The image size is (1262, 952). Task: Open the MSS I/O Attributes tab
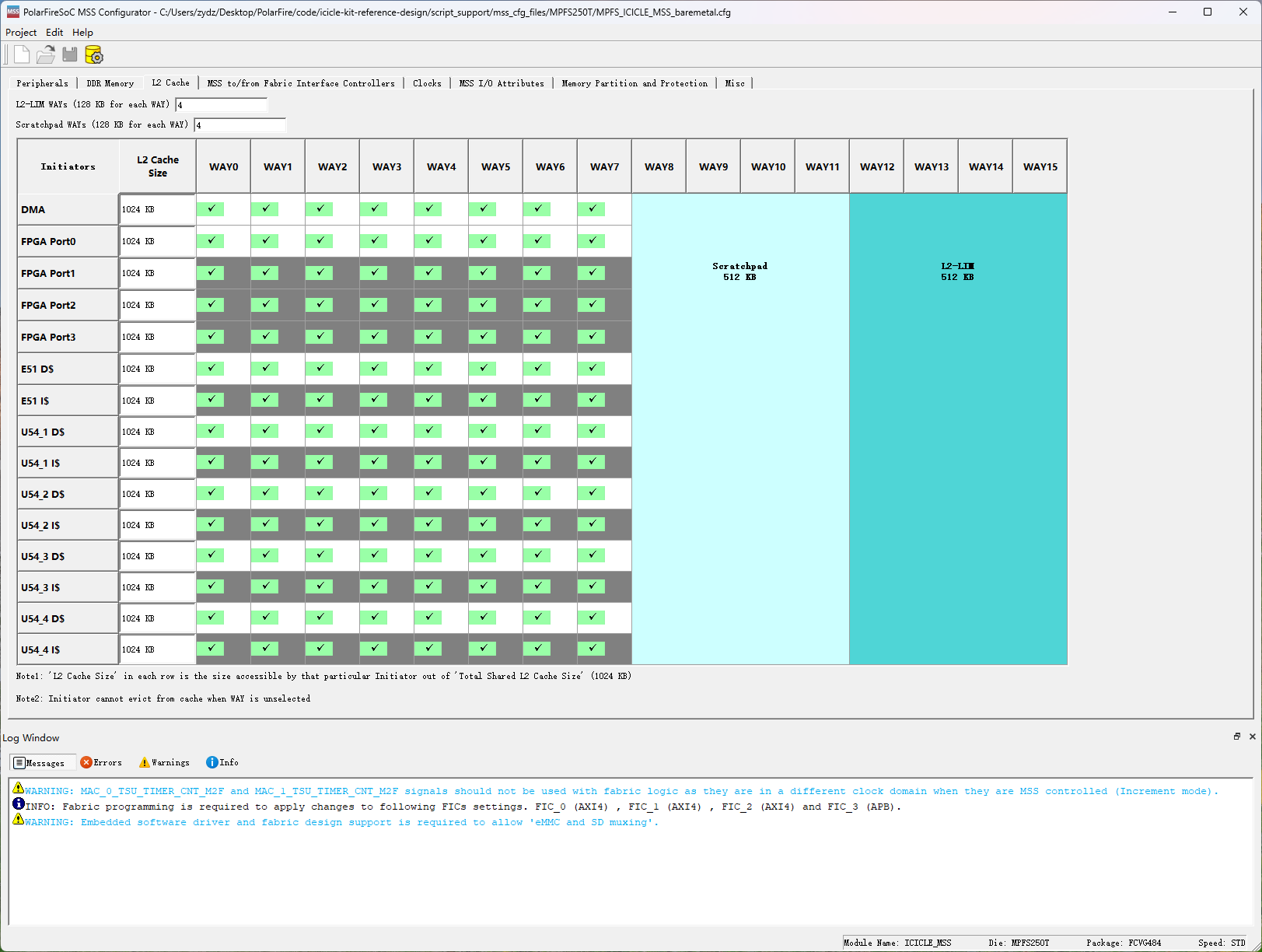coord(502,83)
